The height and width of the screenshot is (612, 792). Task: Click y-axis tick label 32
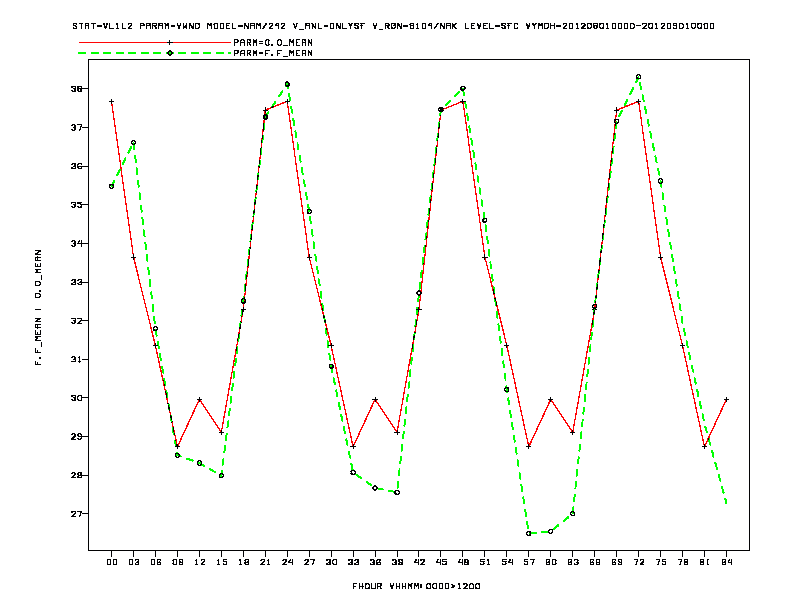tap(77, 321)
